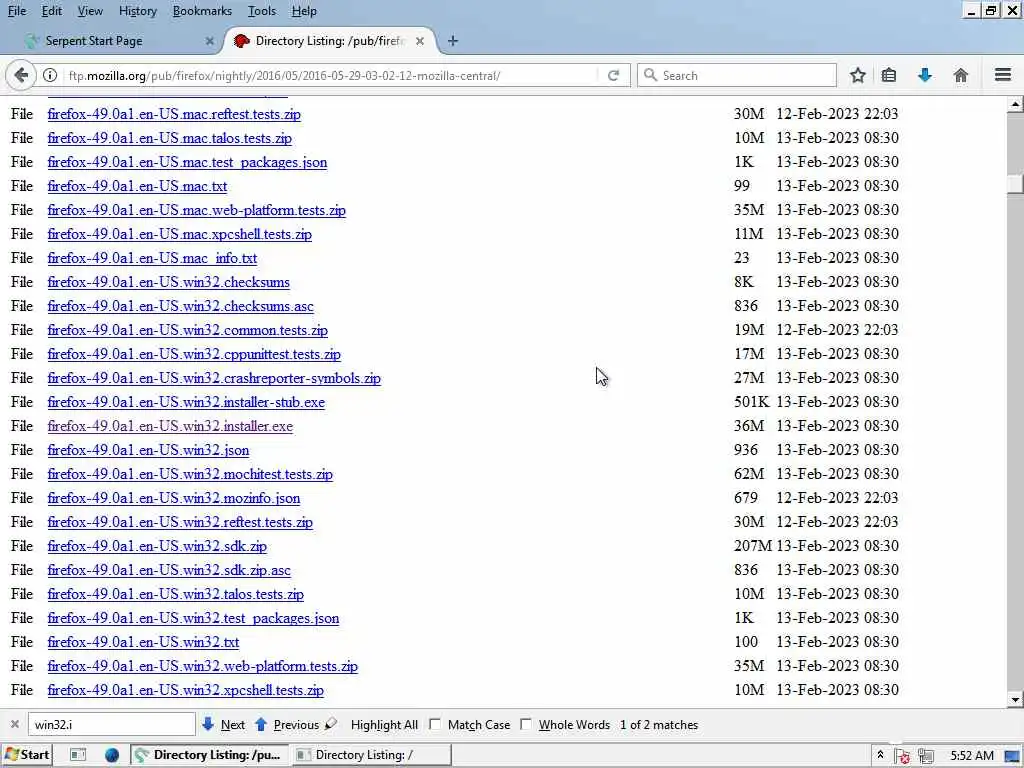Image resolution: width=1024 pixels, height=768 pixels.
Task: Open the Help menu
Action: pyautogui.click(x=304, y=11)
